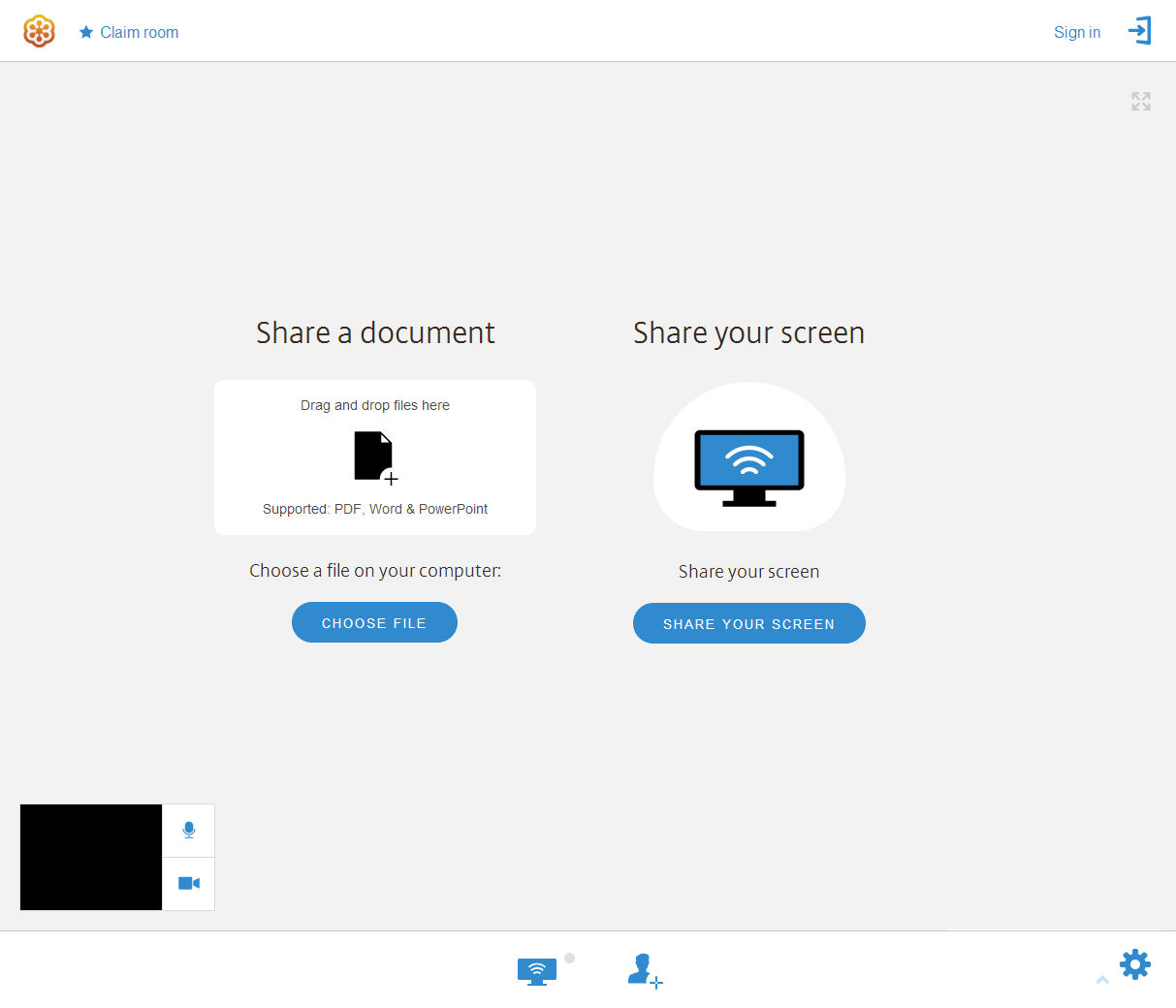1176x1008 pixels.
Task: Click the CHOOSE FILE button
Action: 374,622
